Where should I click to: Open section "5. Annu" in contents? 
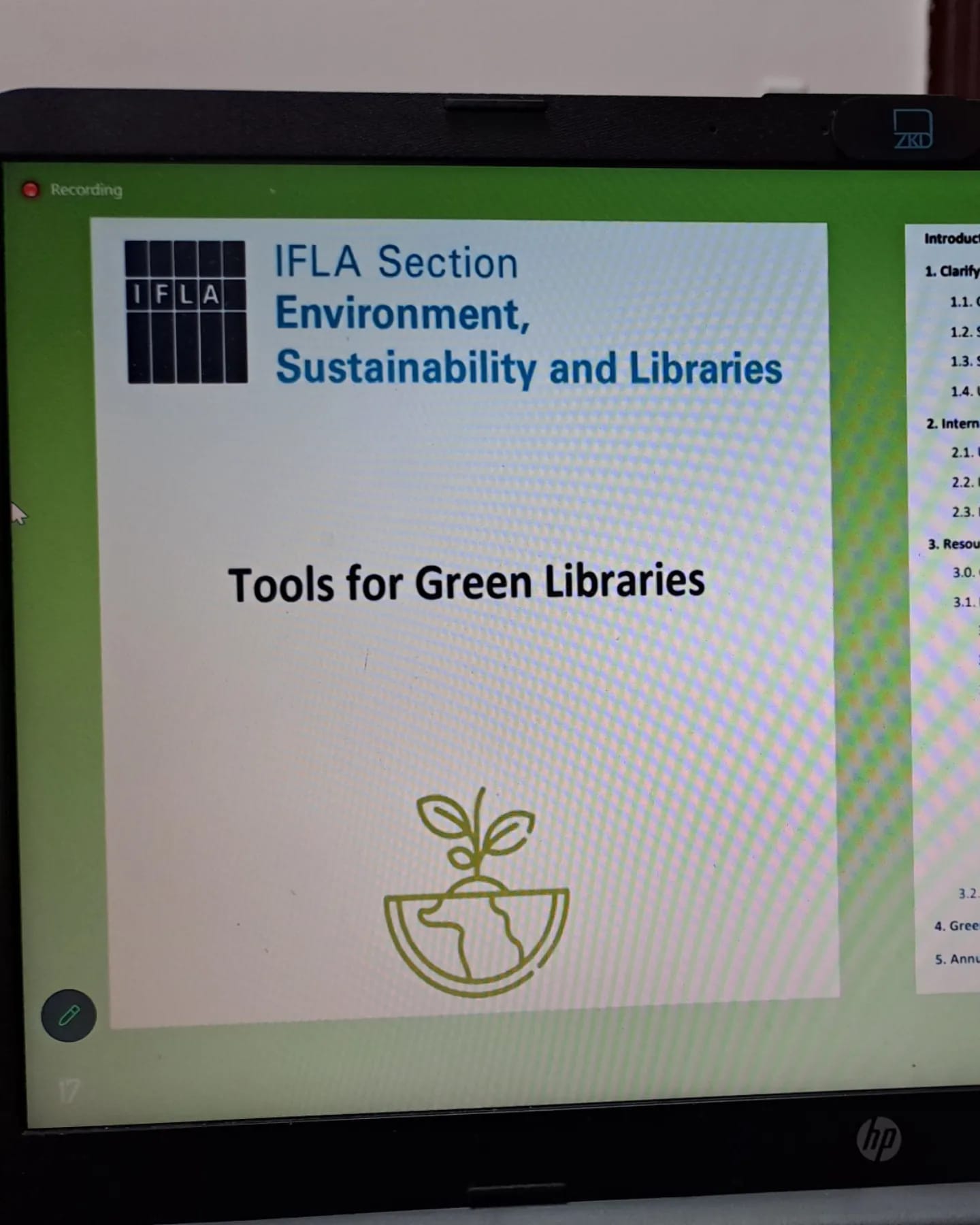[956, 959]
